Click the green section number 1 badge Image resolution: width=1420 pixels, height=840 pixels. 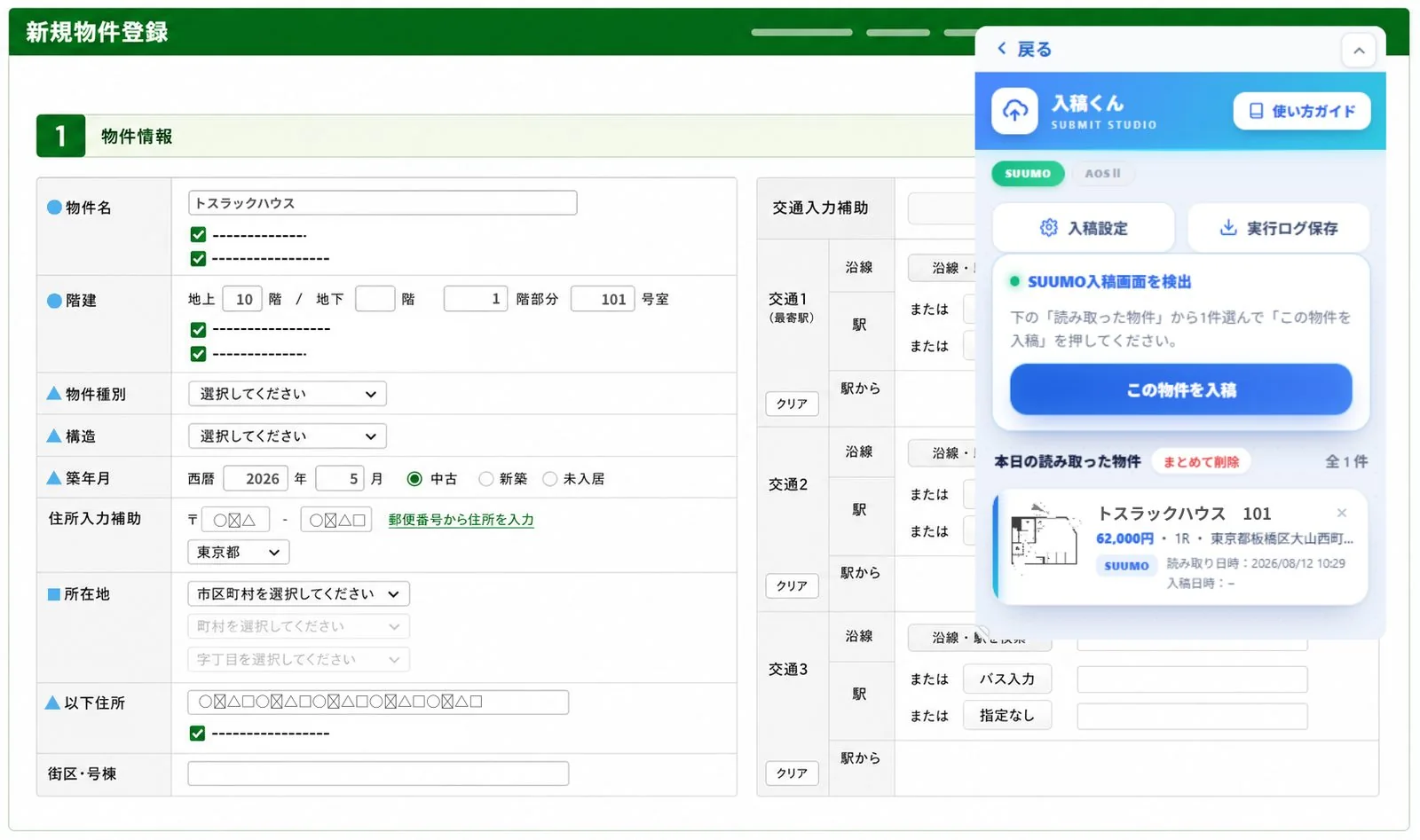[60, 136]
